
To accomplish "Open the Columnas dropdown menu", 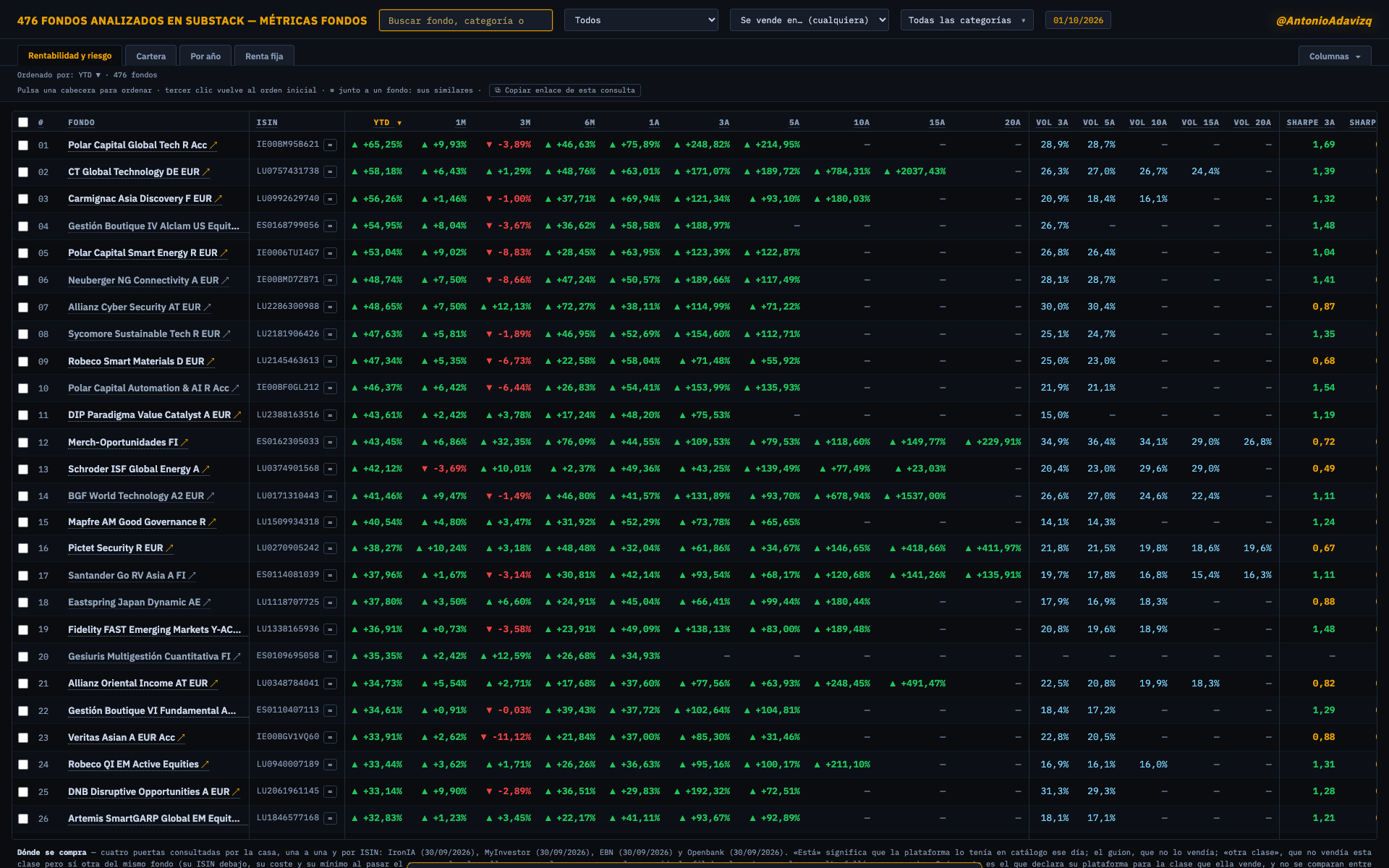I will click(1335, 56).
